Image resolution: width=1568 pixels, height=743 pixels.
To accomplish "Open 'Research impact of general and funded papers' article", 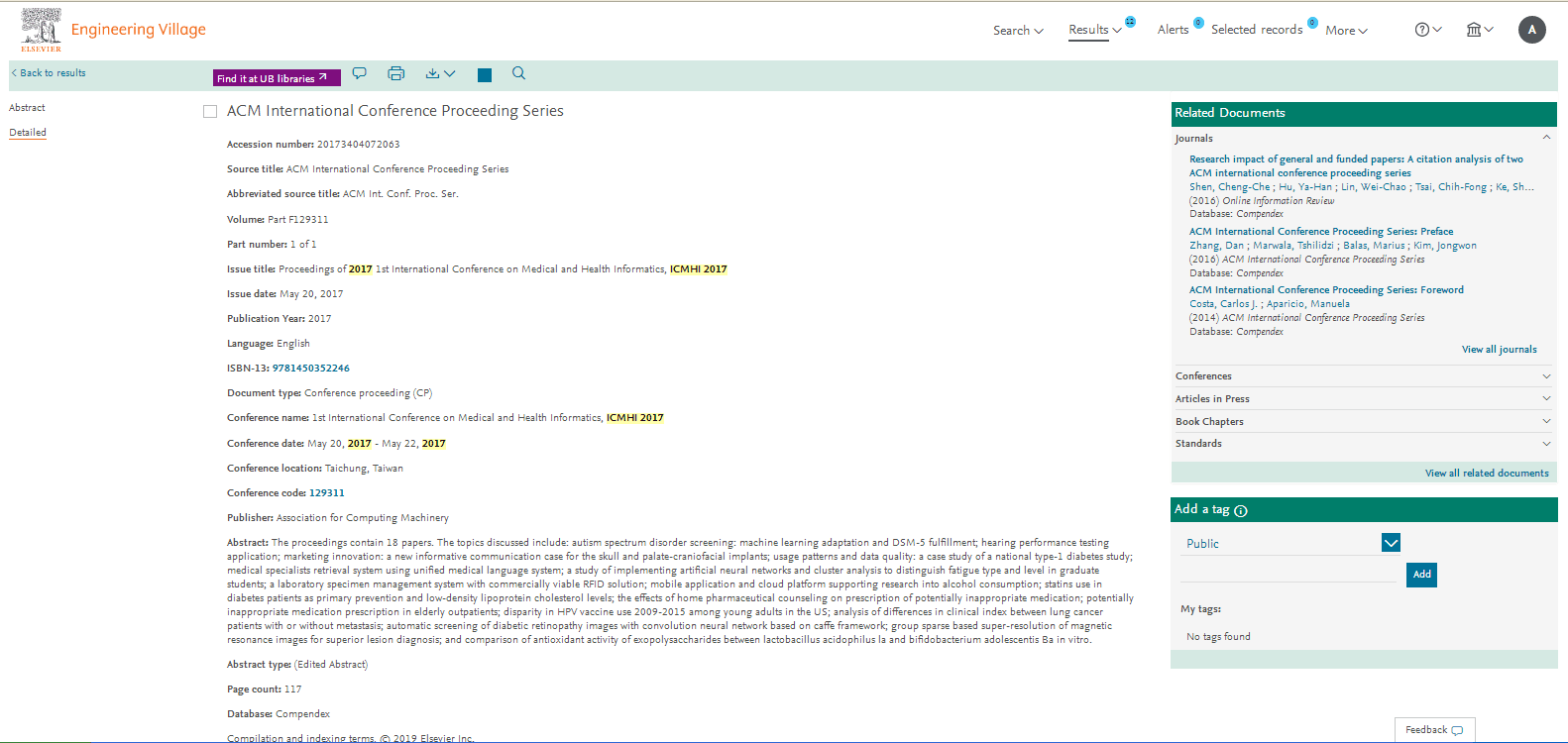I will coord(1356,165).
